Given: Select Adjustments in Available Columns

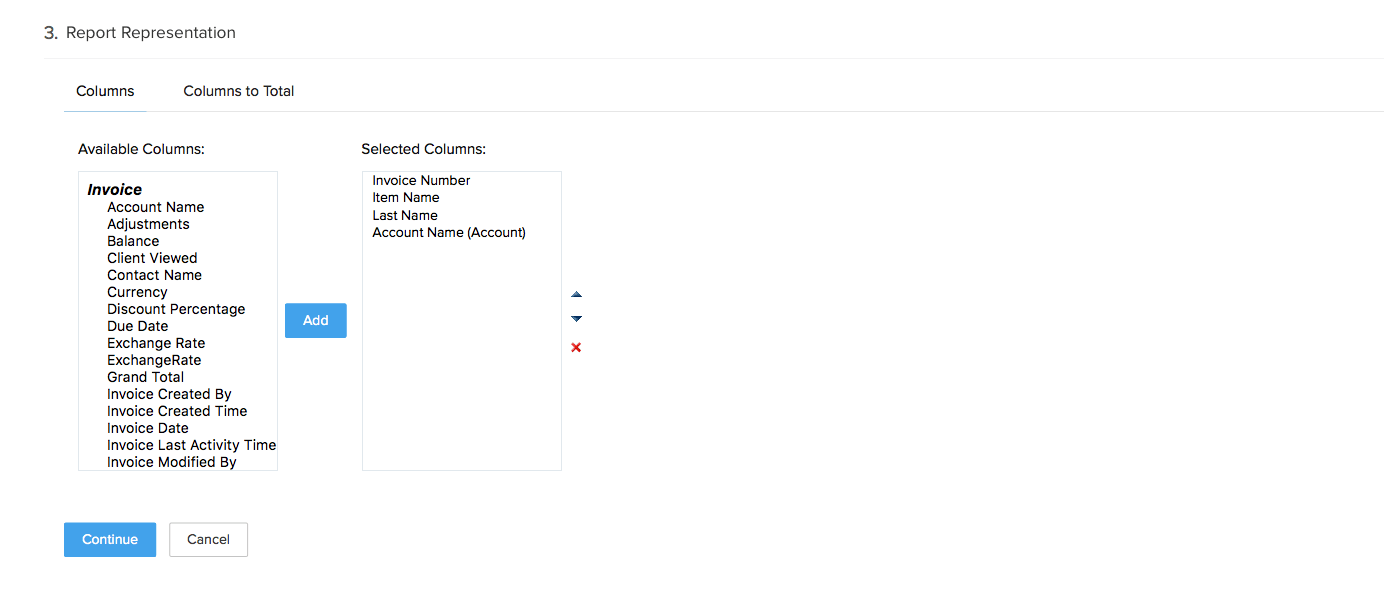Looking at the screenshot, I should pos(148,224).
